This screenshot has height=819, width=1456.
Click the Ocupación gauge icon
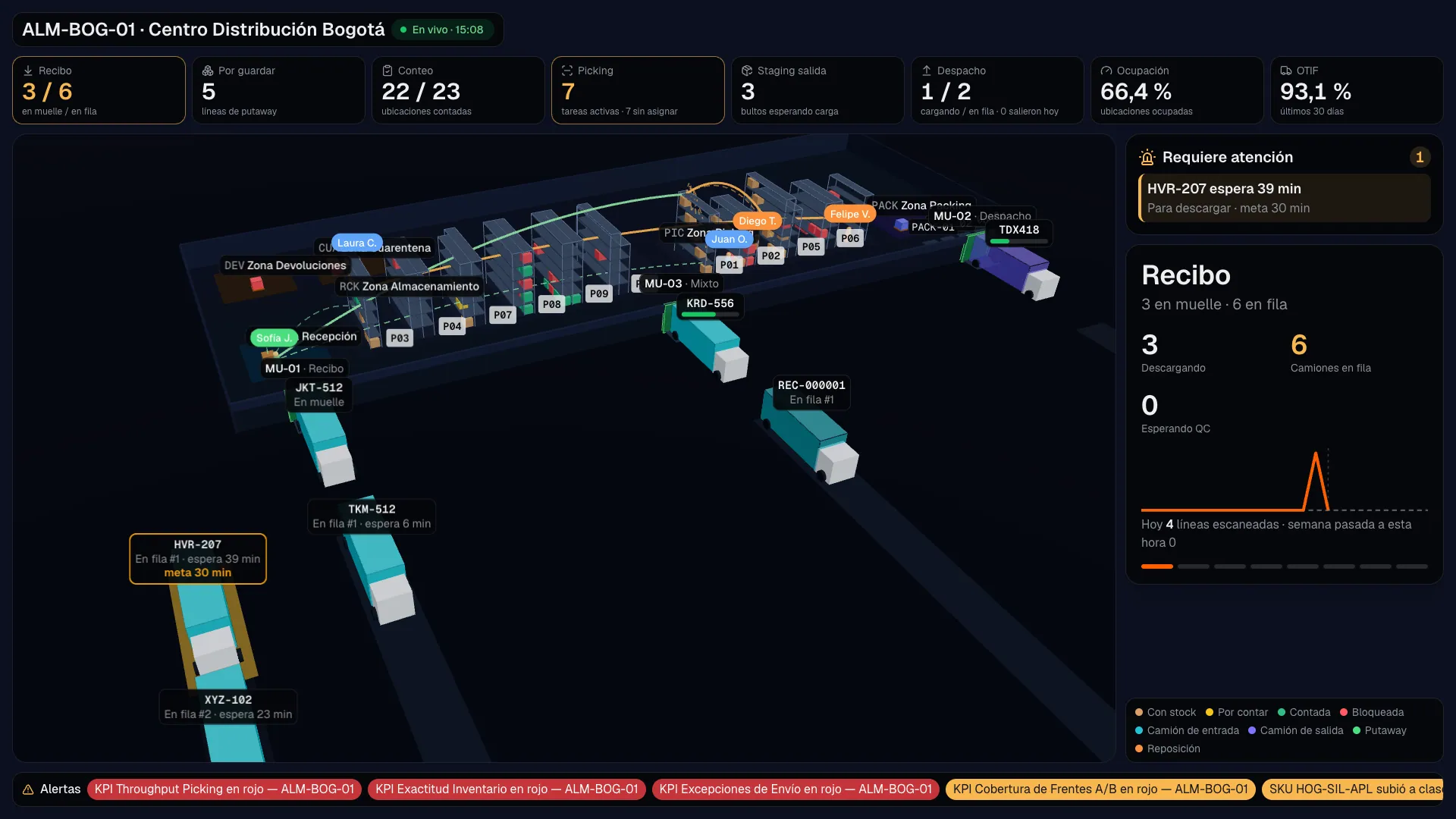(x=1106, y=71)
